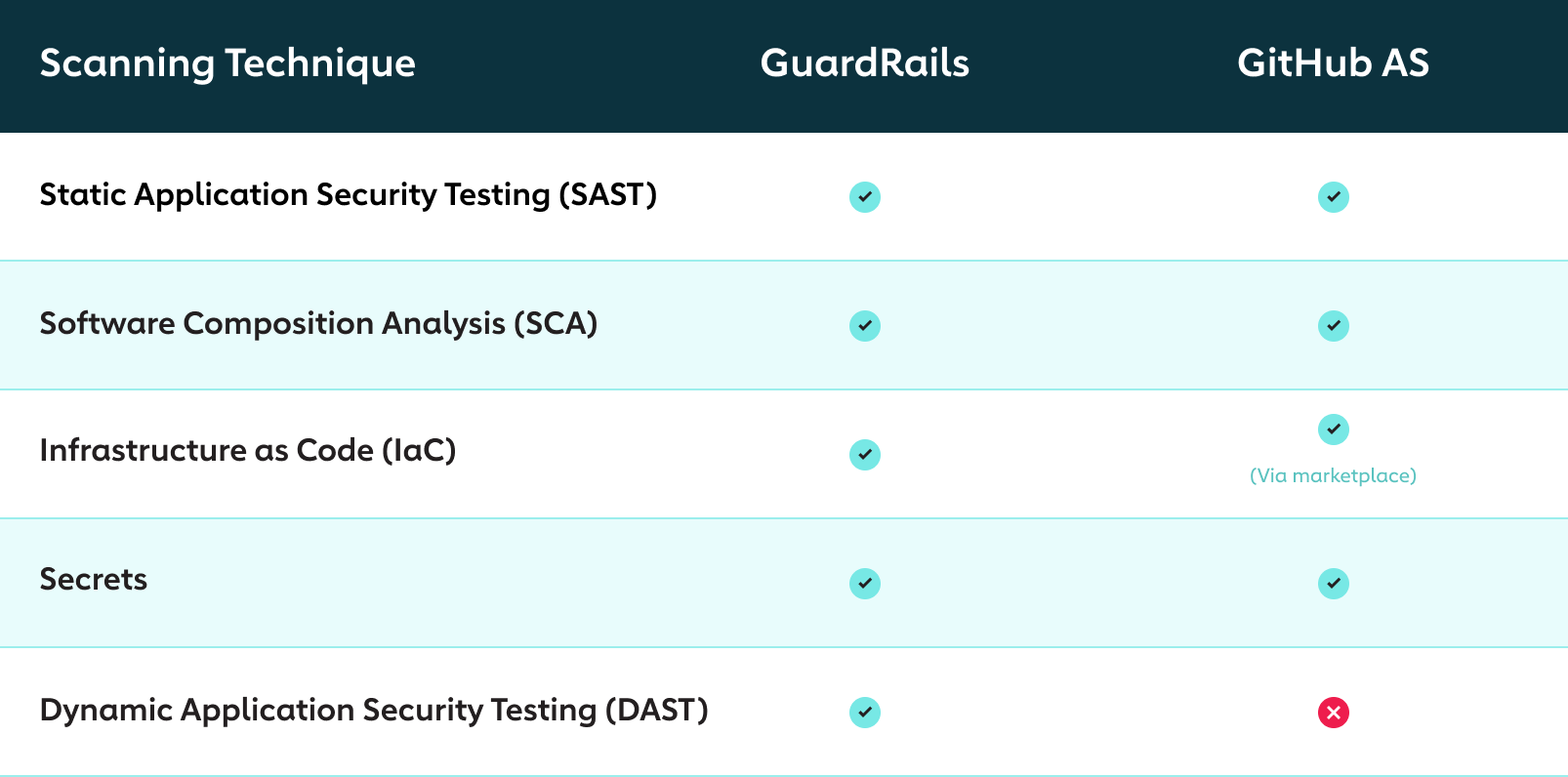This screenshot has height=777, width=1568.
Task: Click GuardRails checkmark for Infrastructure as Code
Action: point(865,455)
